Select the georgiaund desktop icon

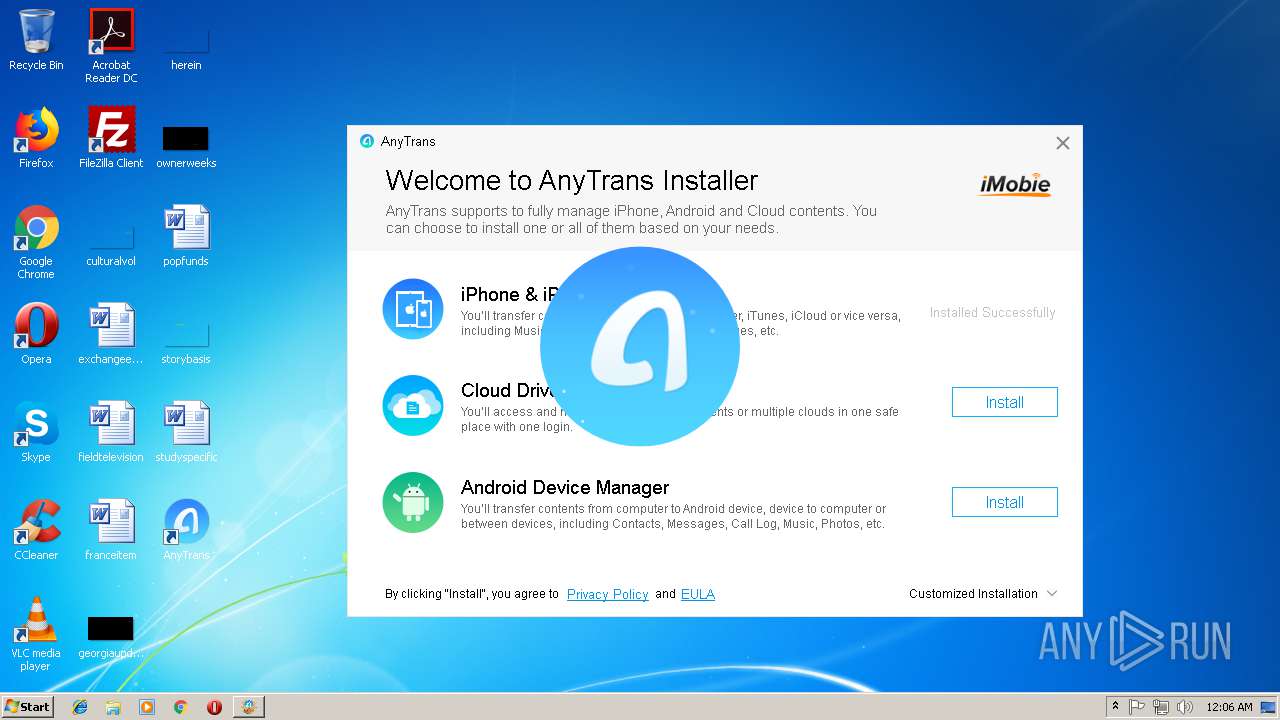[111, 636]
